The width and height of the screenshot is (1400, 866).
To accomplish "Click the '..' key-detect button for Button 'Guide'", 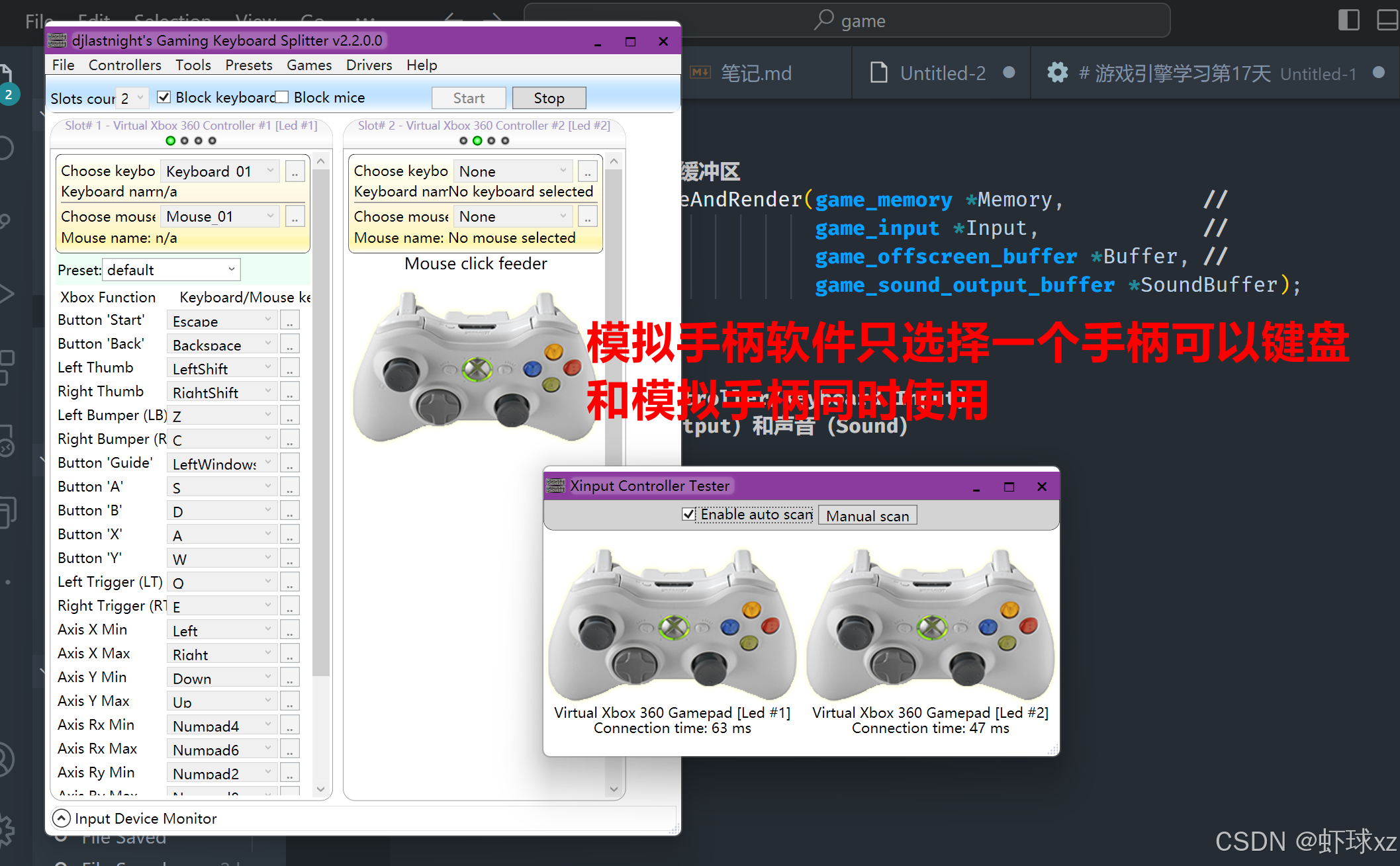I will (289, 464).
